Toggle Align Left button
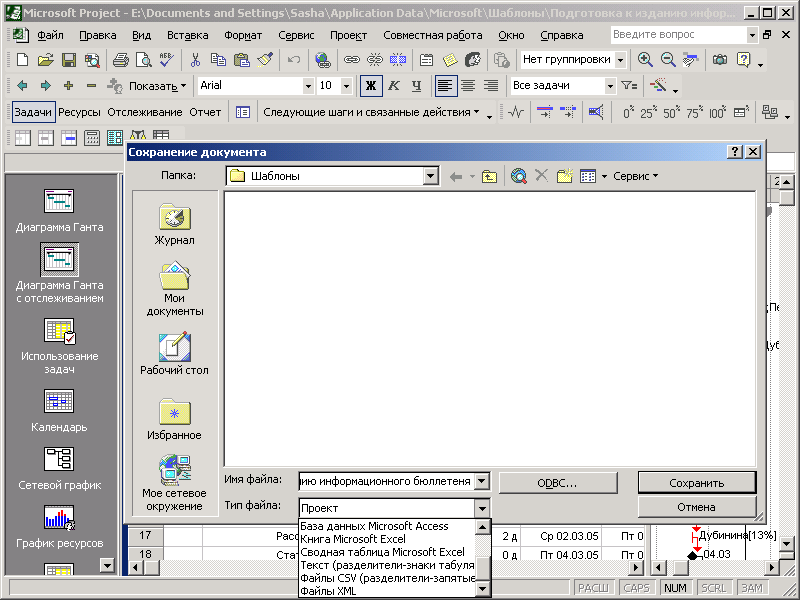800x600 pixels. click(x=444, y=86)
